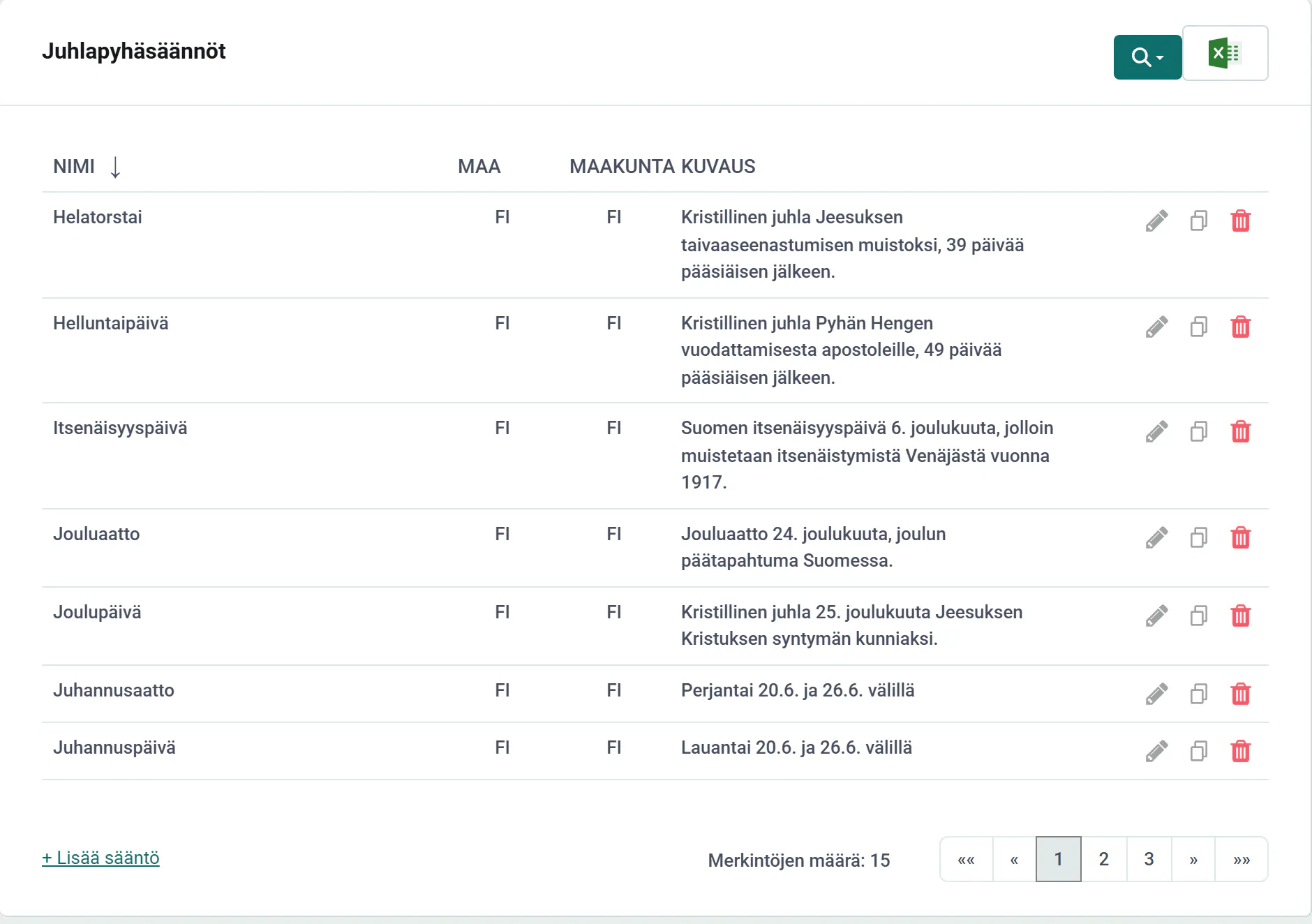Open page 2 of the list
The width and height of the screenshot is (1312, 924).
[1104, 859]
